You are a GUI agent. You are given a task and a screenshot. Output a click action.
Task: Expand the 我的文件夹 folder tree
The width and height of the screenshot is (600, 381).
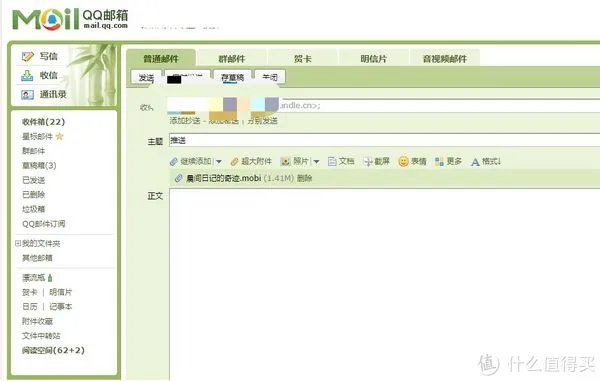pos(18,243)
